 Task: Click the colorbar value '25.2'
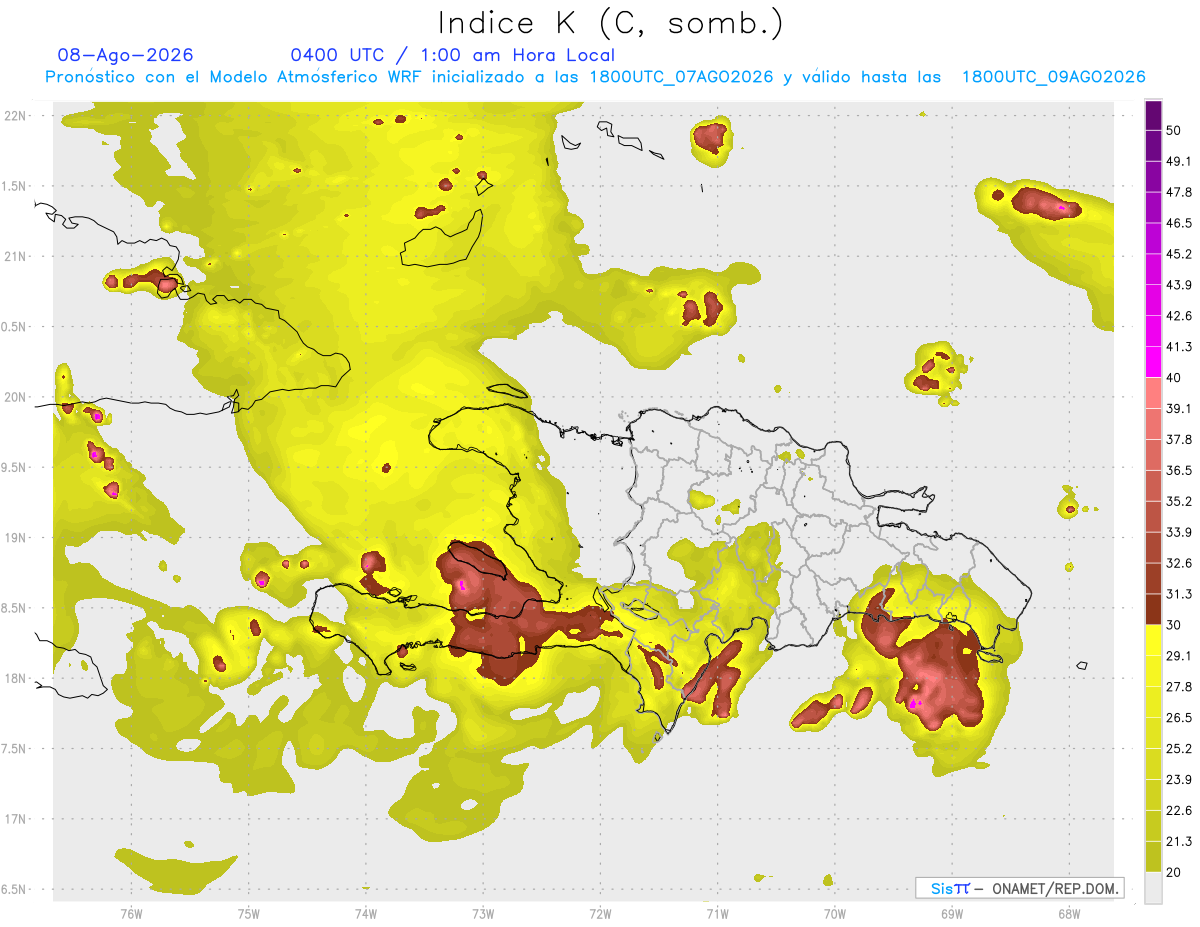point(1179,749)
